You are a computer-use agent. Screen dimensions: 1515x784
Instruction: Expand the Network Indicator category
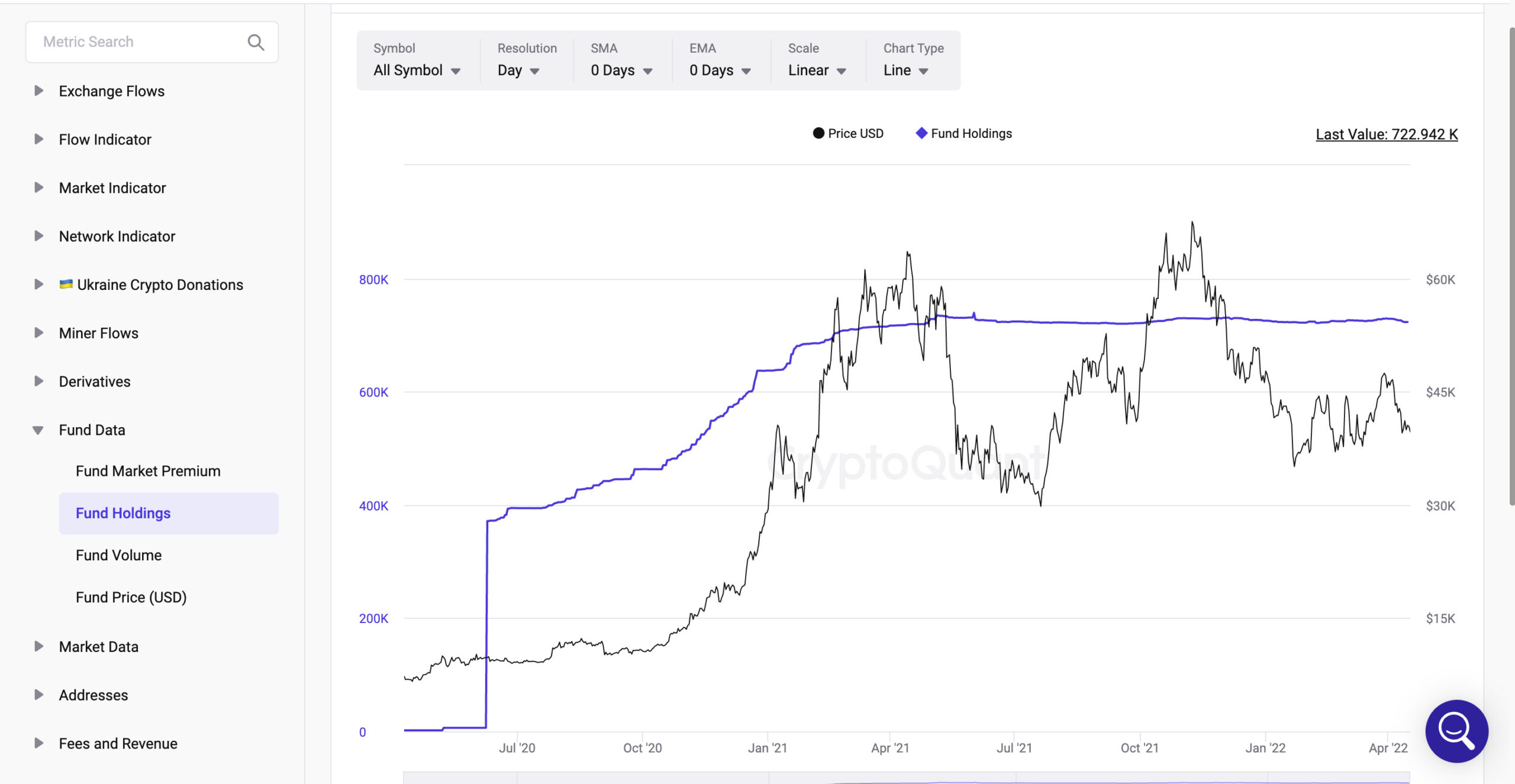click(39, 236)
